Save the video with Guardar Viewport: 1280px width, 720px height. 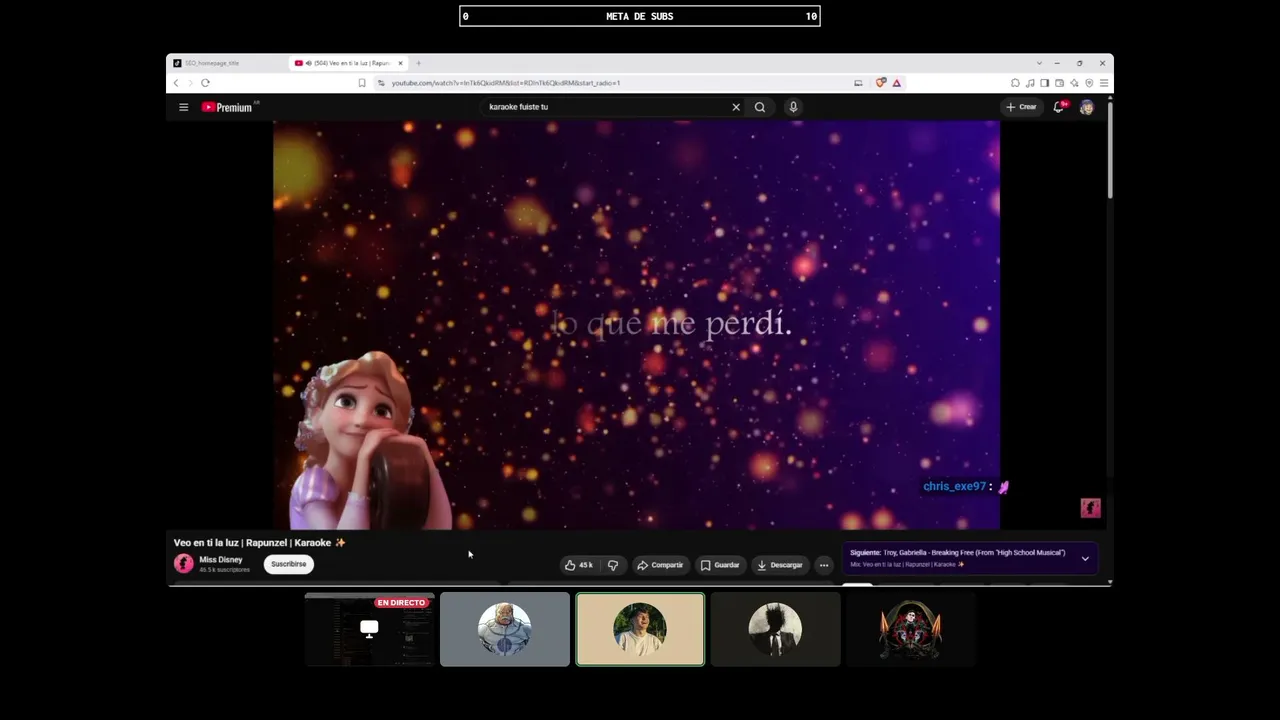[x=720, y=565]
